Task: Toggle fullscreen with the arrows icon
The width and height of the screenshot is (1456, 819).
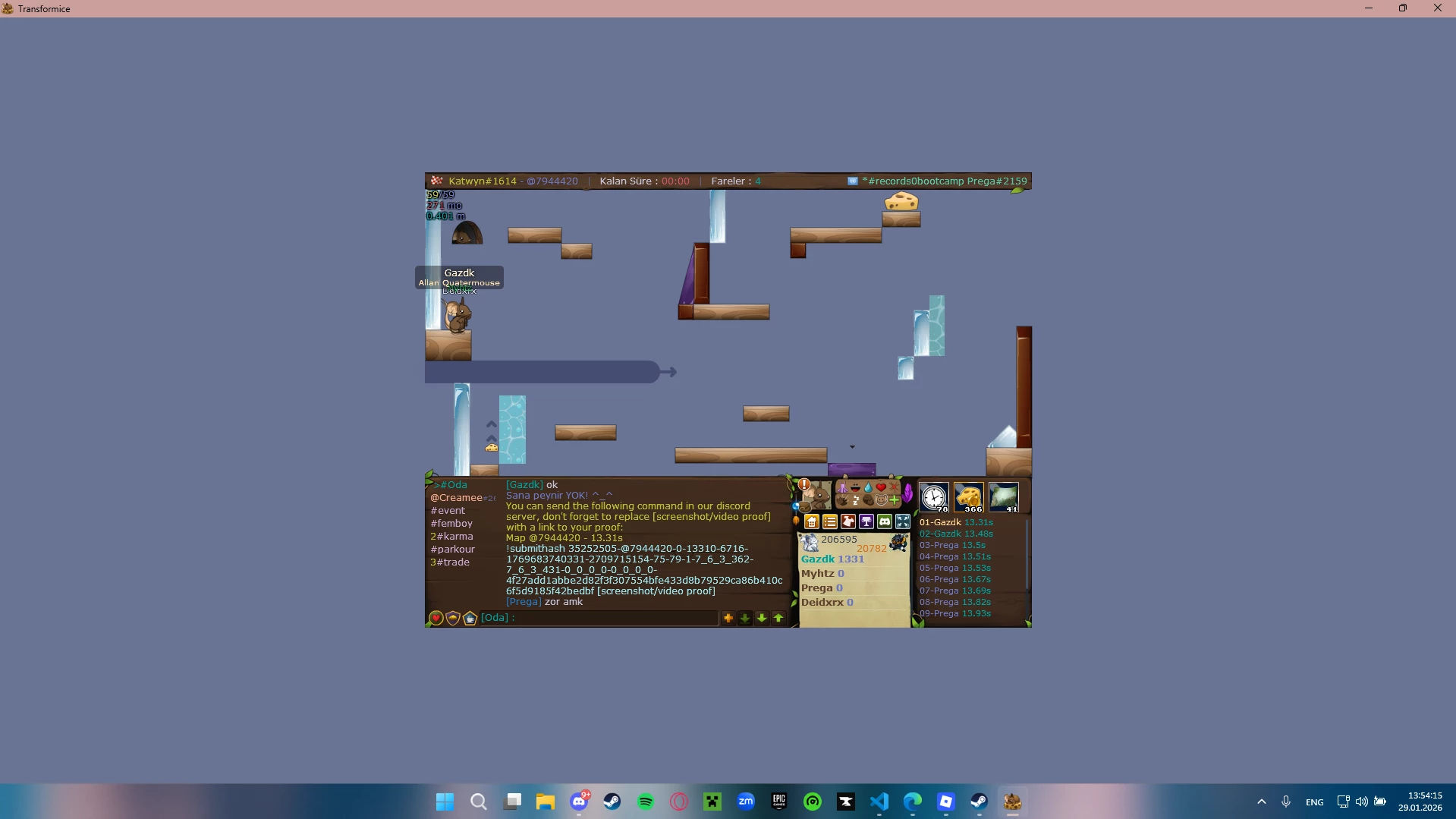Action: [x=903, y=521]
